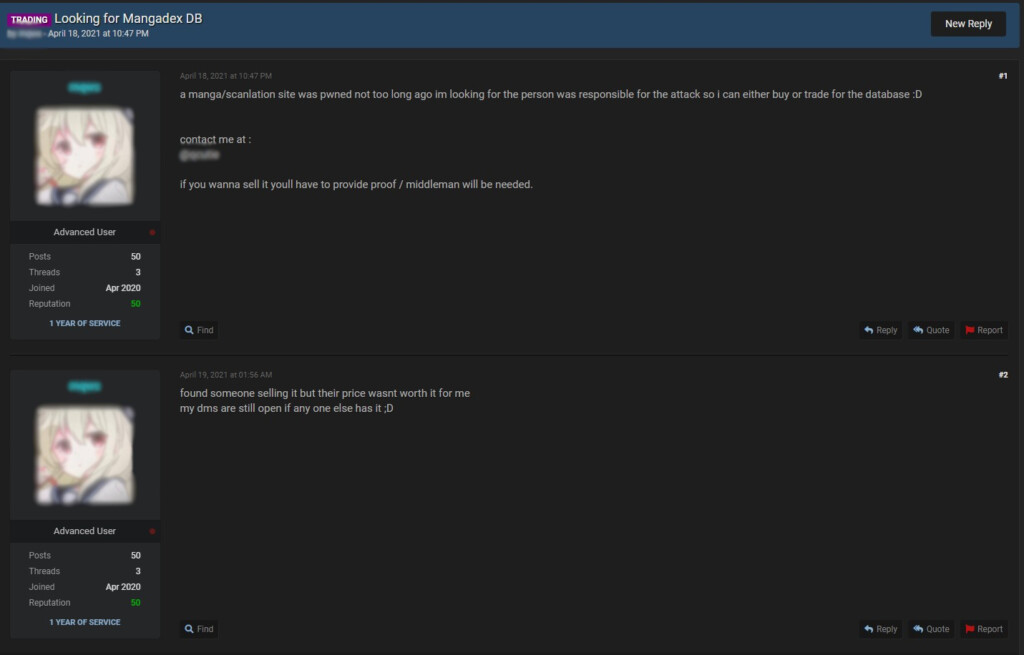Click the purple TRADING thread tag
The height and width of the screenshot is (655, 1024).
click(x=29, y=20)
